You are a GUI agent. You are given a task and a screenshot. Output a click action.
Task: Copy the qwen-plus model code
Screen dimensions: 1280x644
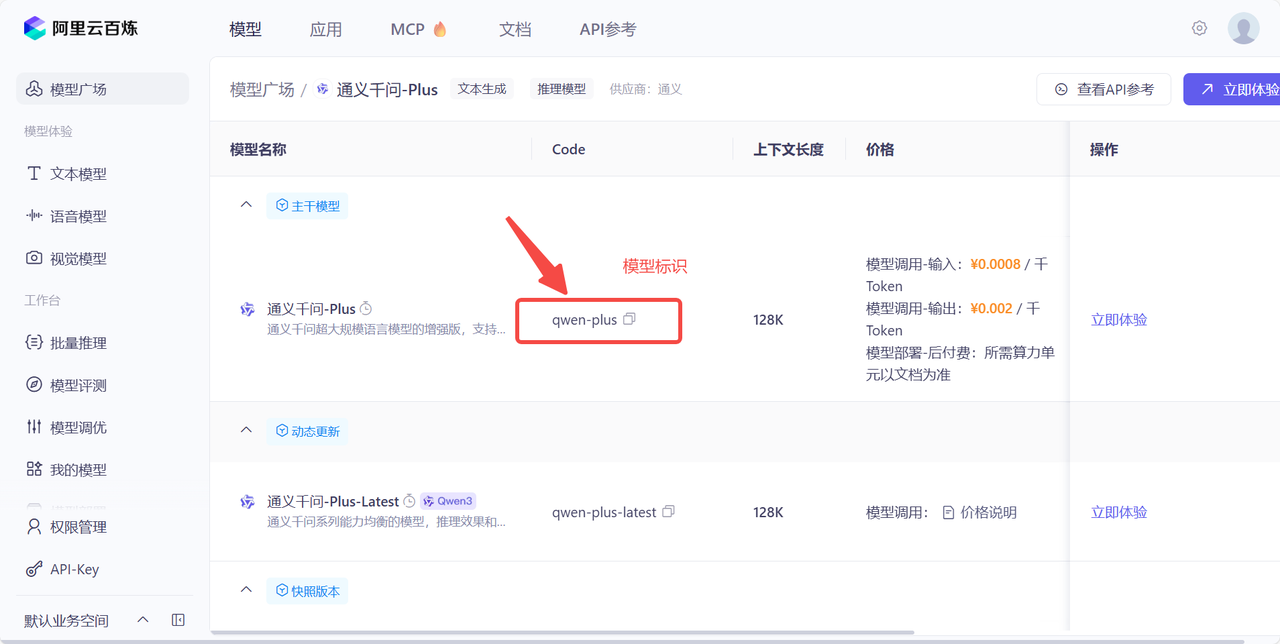629,319
